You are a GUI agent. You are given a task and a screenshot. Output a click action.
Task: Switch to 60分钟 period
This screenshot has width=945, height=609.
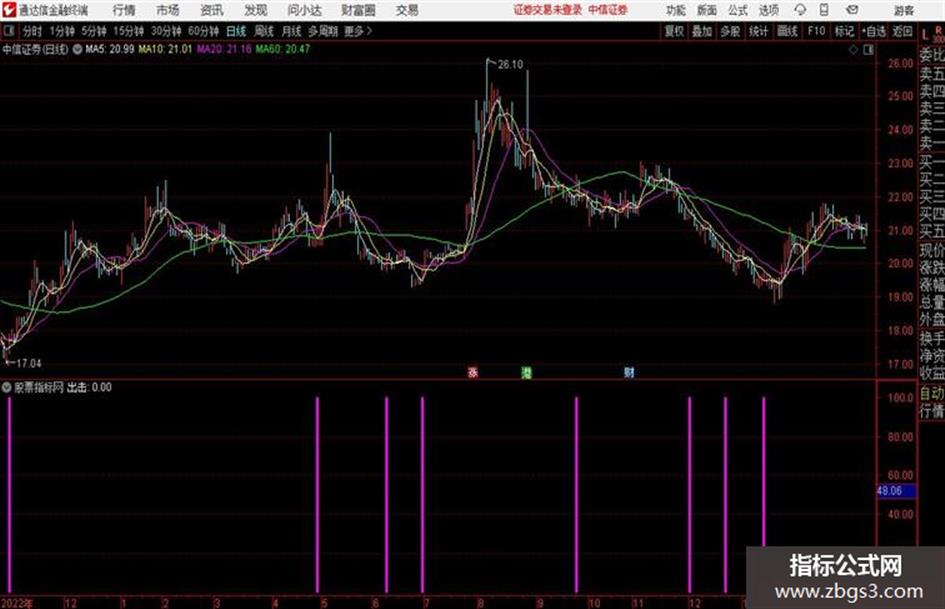coord(204,31)
